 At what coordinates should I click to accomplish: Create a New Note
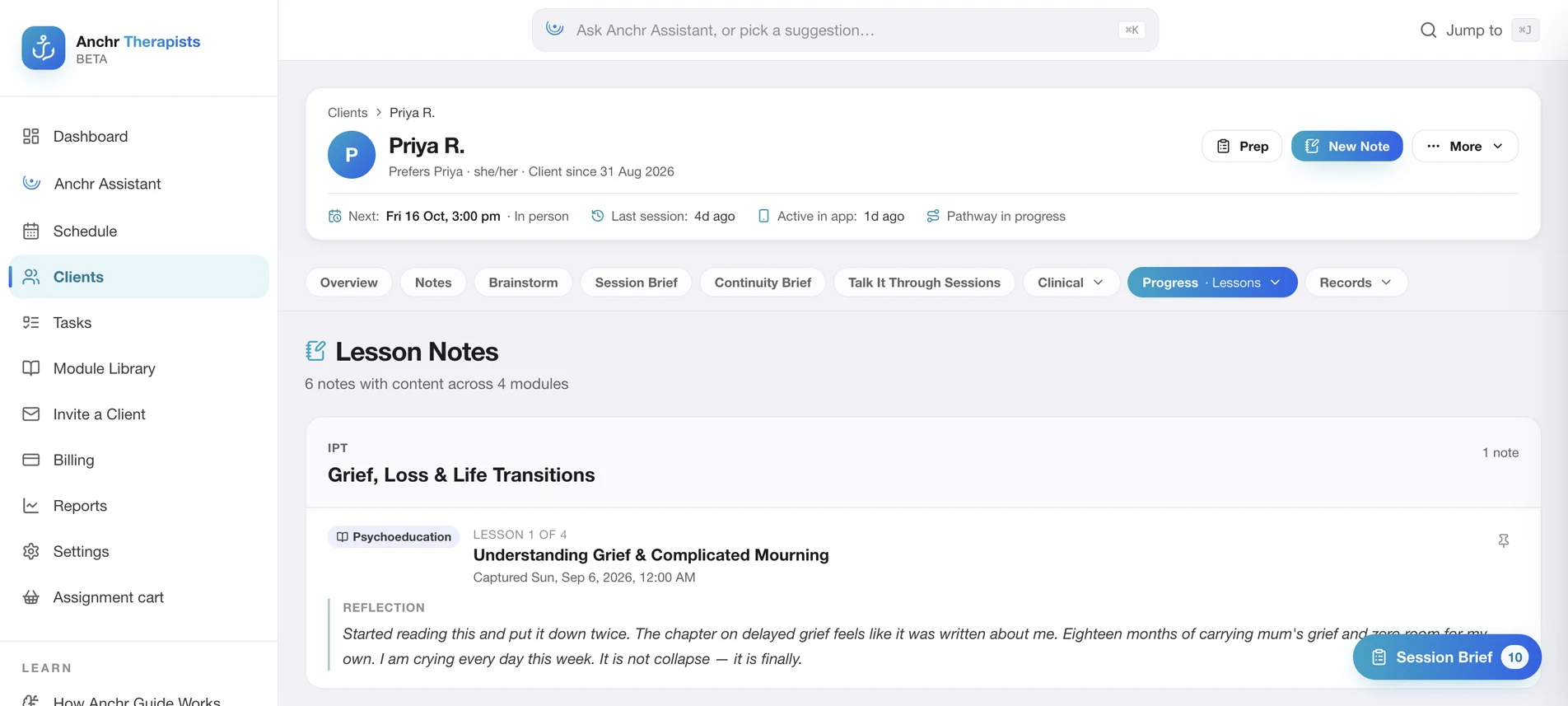(1346, 146)
